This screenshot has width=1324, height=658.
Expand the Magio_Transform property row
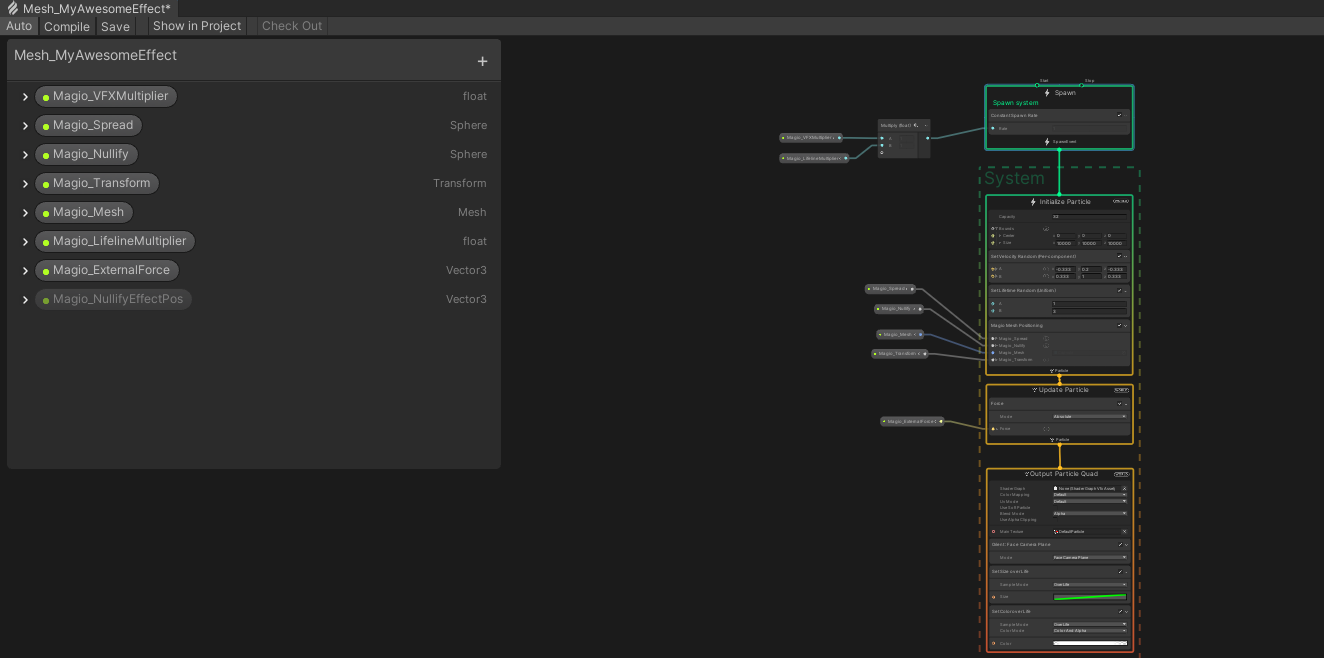[x=25, y=184]
